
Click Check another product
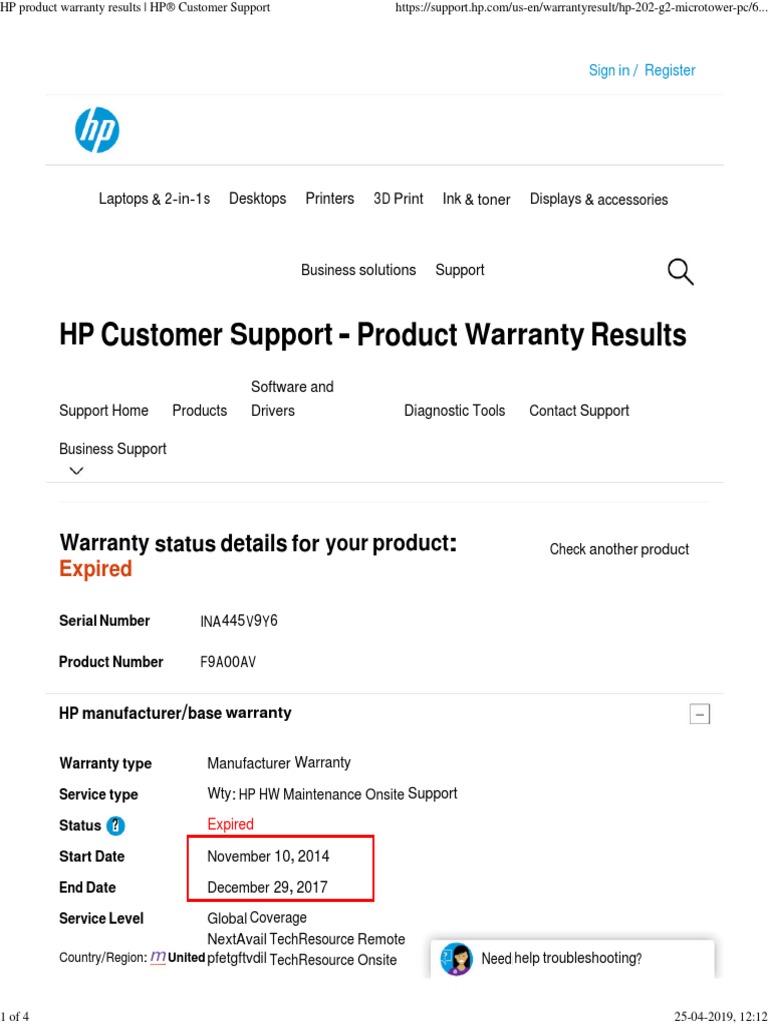619,549
